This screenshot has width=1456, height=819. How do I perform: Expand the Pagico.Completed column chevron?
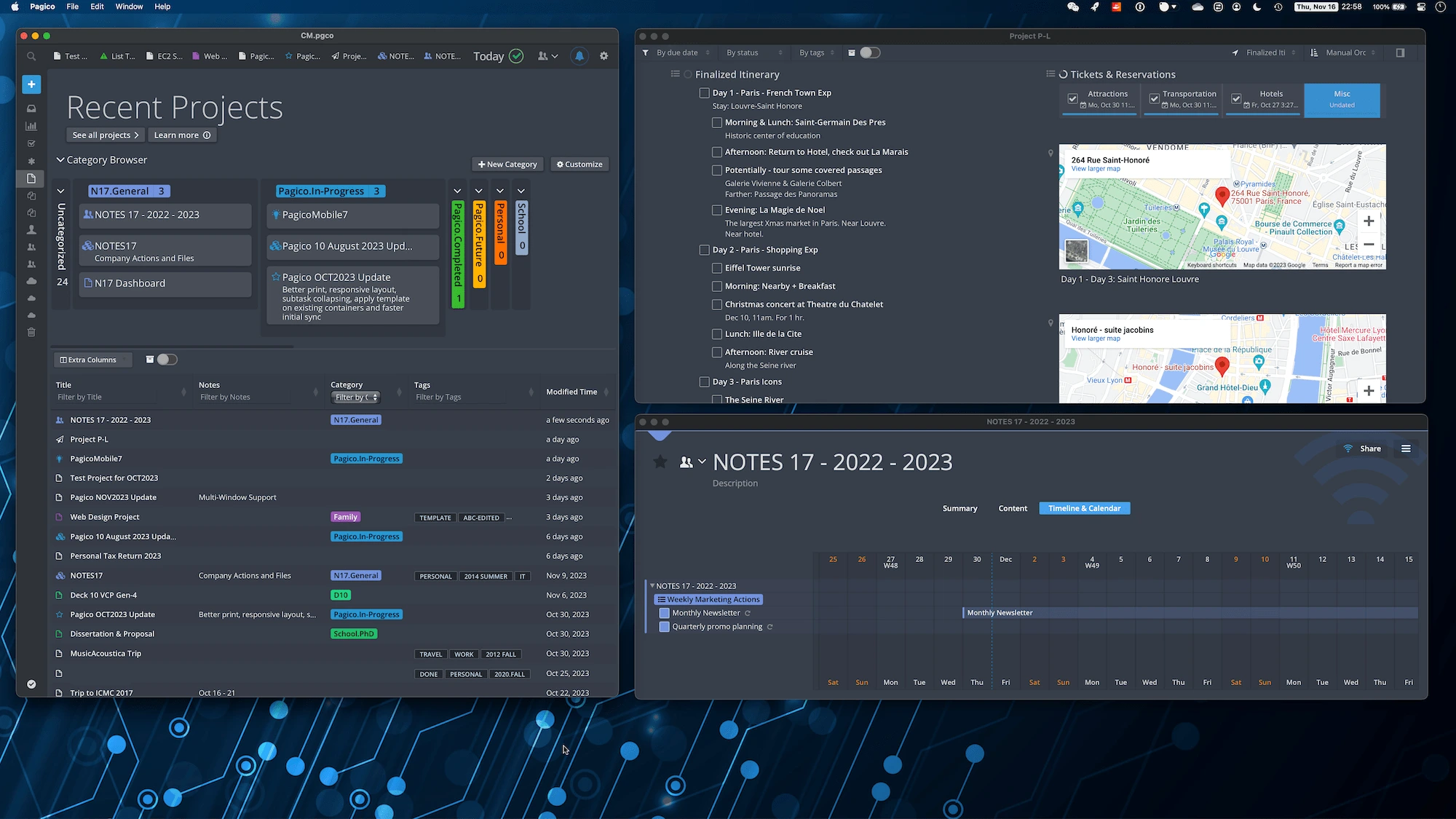click(457, 191)
